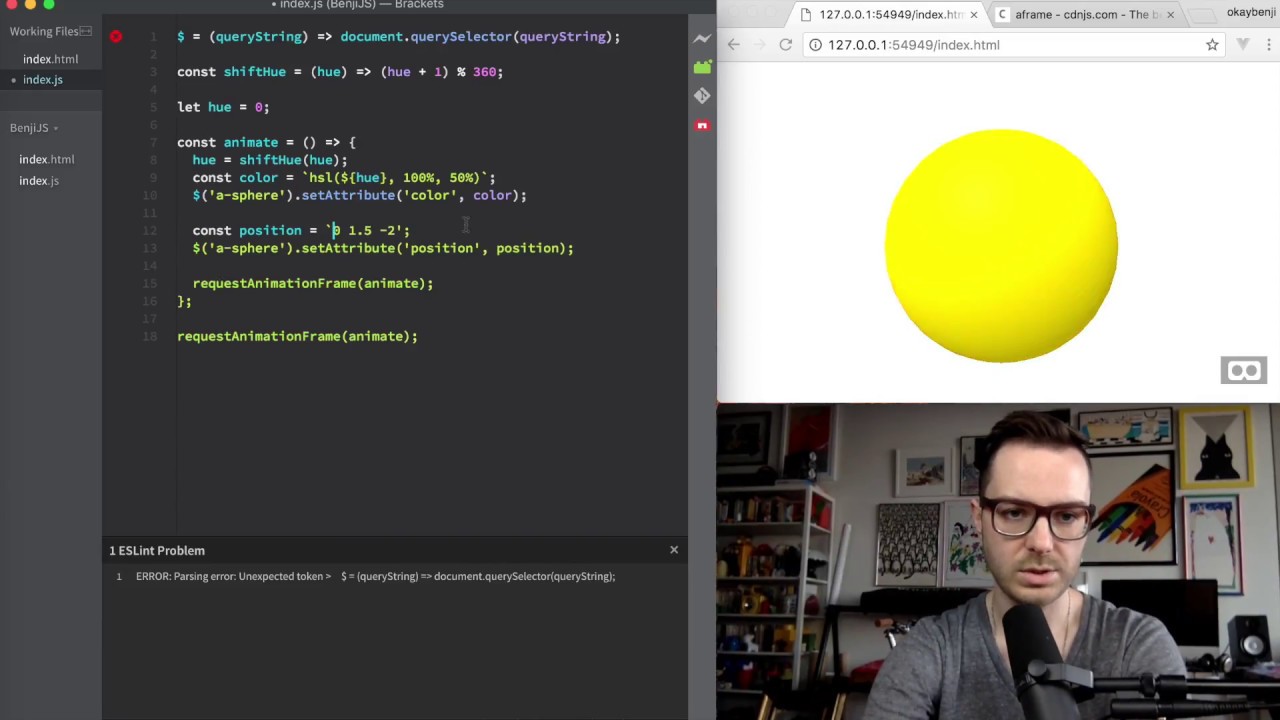
Task: Click the '1 ESLint Problem' panel header
Action: coord(157,550)
